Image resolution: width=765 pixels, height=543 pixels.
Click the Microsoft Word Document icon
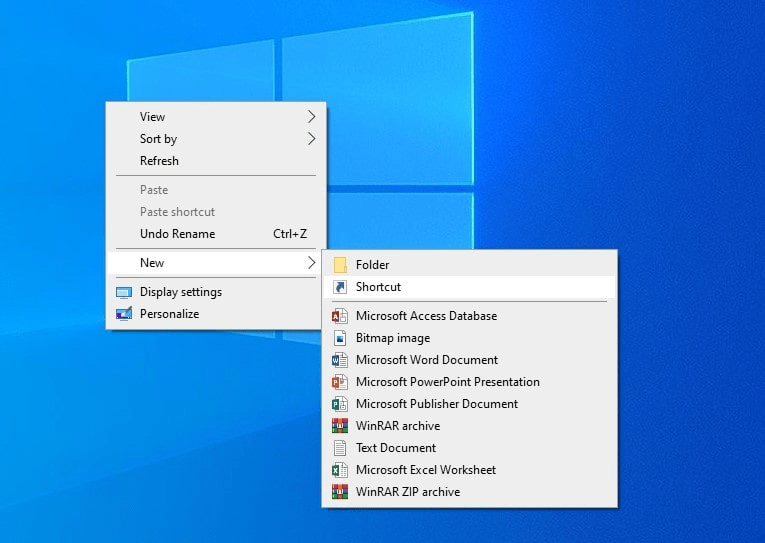[340, 360]
